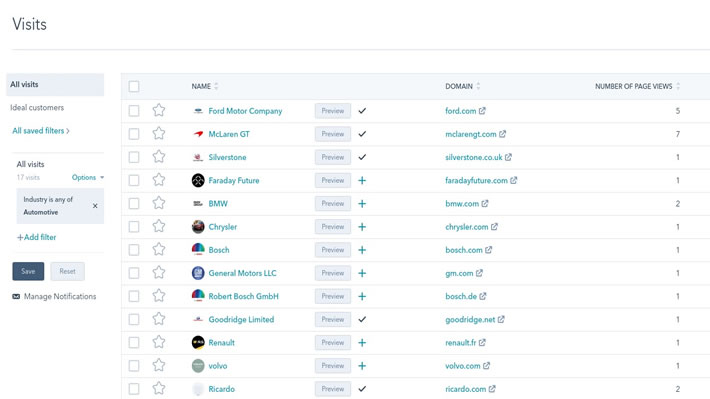Add Chrysler with the plus icon
The width and height of the screenshot is (710, 399).
362,226
